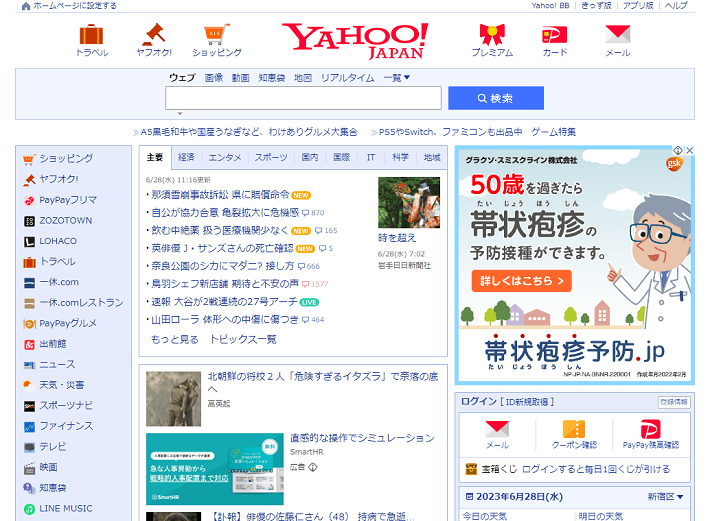Open PayPayフリマ in the left sidebar
The width and height of the screenshot is (710, 521).
coord(68,200)
